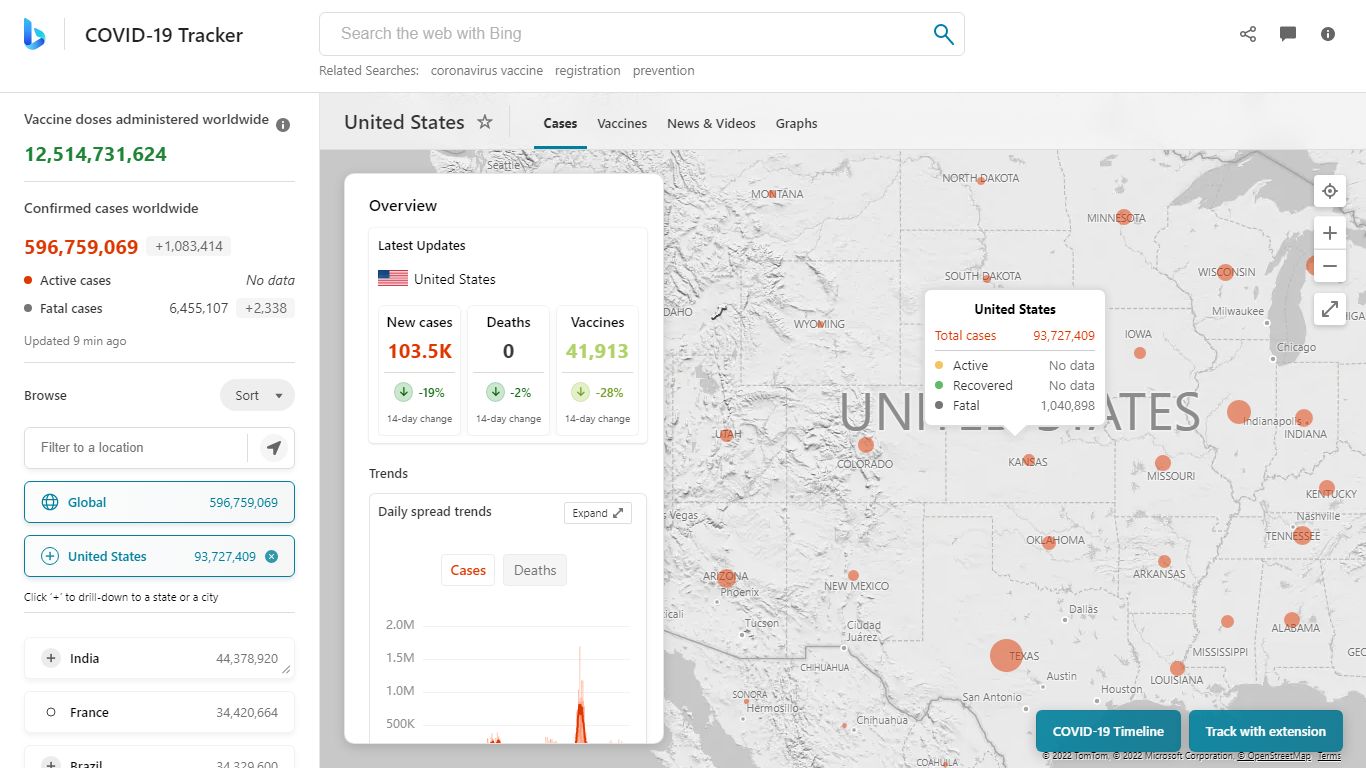Open OpenStreetMap attribution link

click(x=1273, y=757)
